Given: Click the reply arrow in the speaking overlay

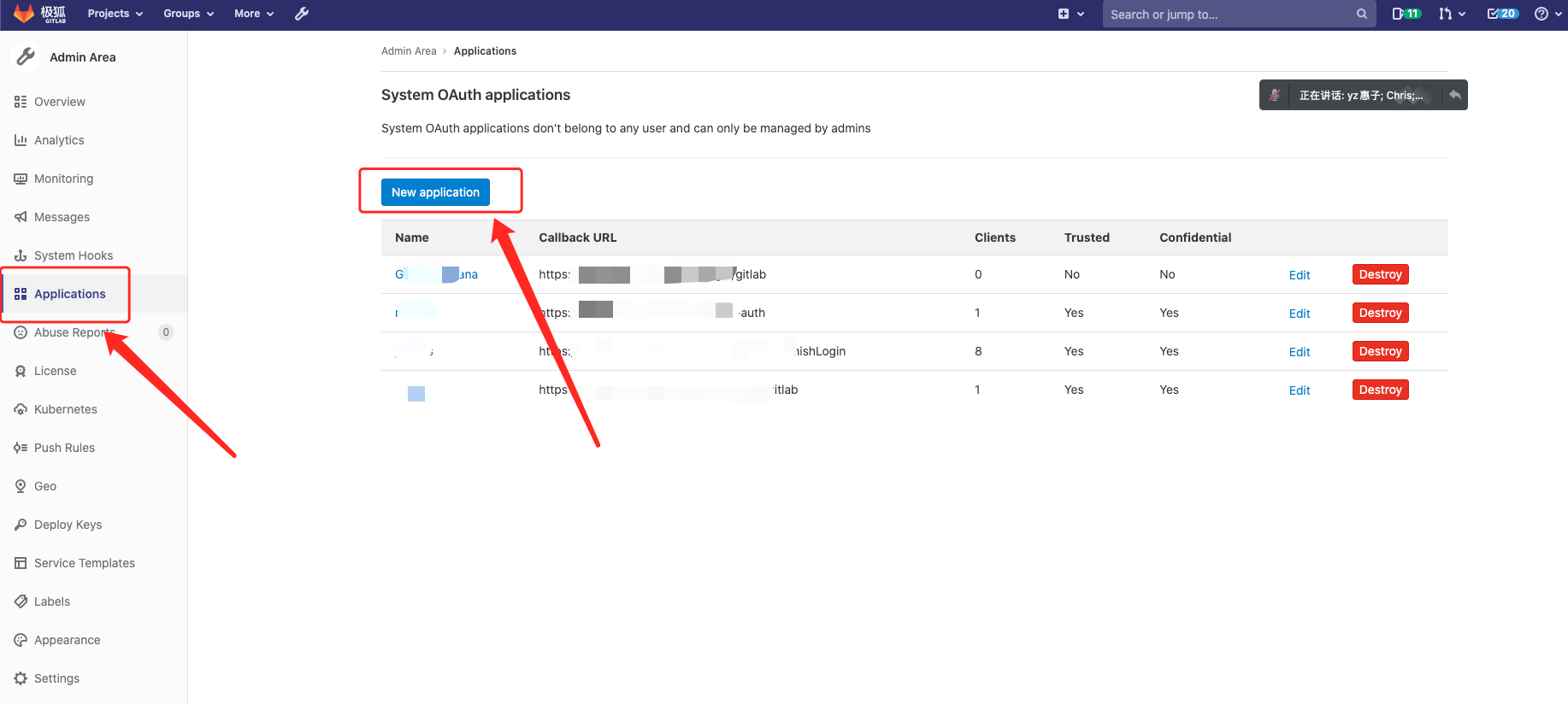Looking at the screenshot, I should click(x=1455, y=95).
